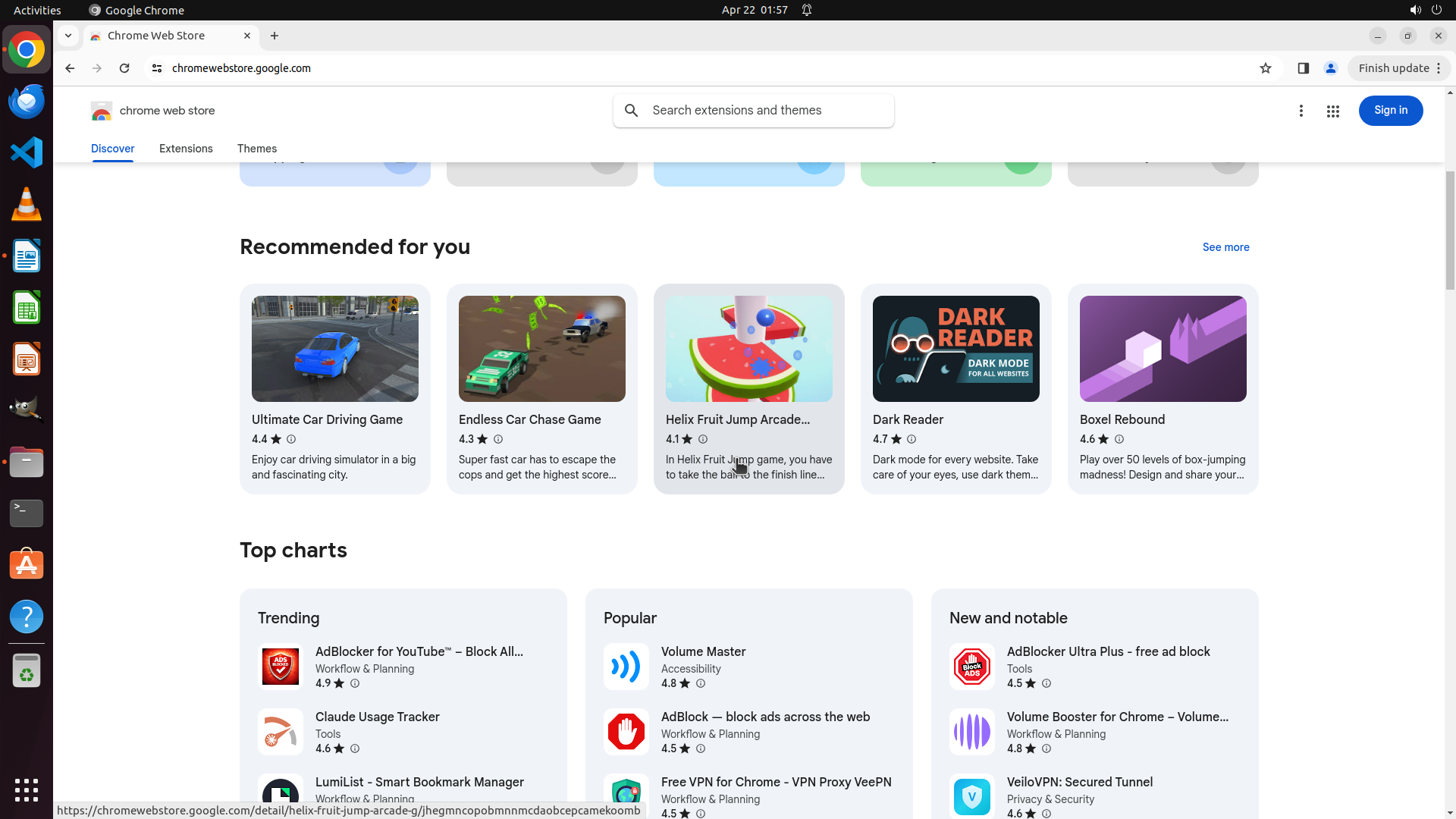
Task: Switch to the Extensions tab
Action: click(x=186, y=149)
